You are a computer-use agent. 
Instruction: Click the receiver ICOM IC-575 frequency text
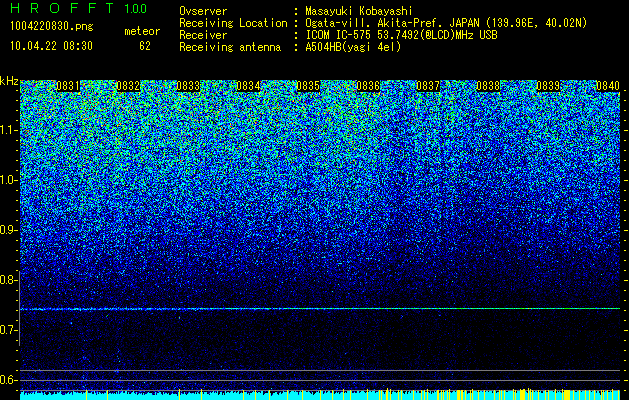point(401,35)
